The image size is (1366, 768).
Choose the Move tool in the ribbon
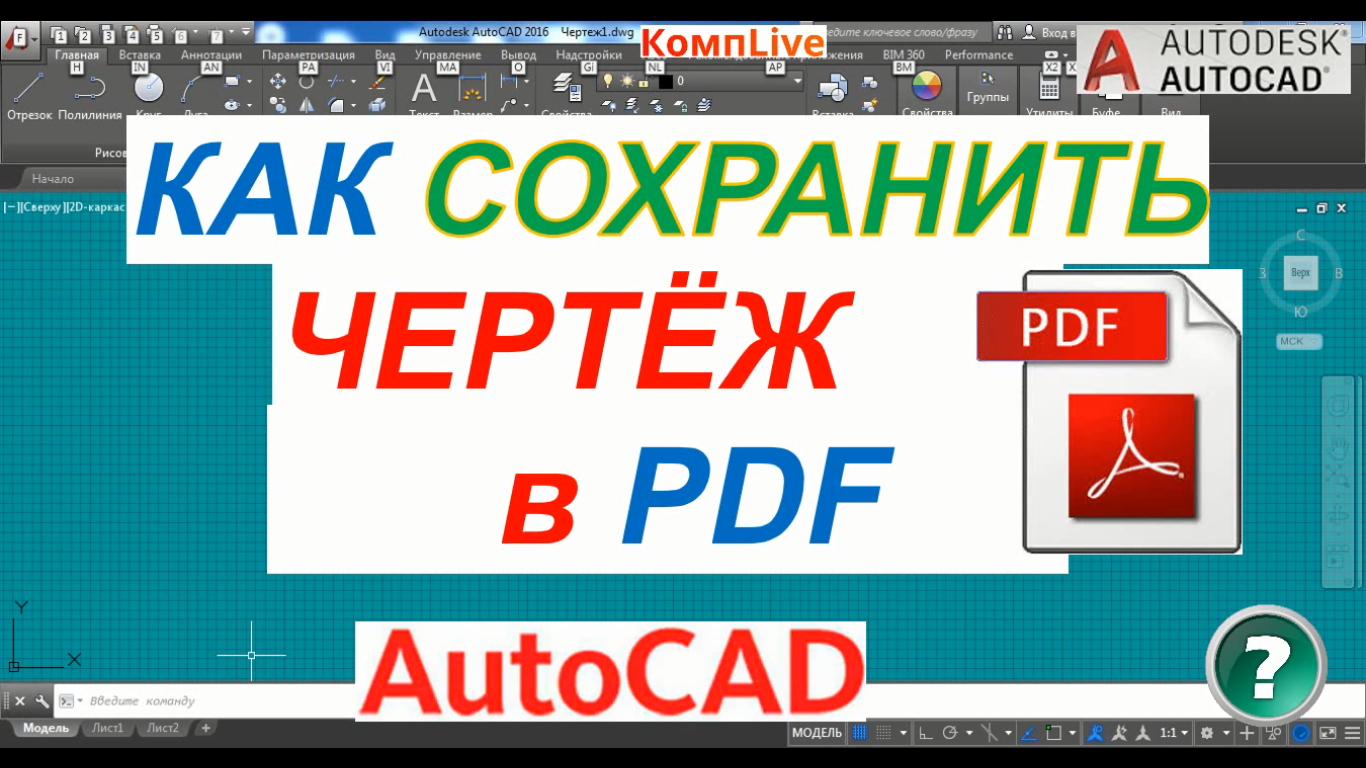tap(279, 81)
